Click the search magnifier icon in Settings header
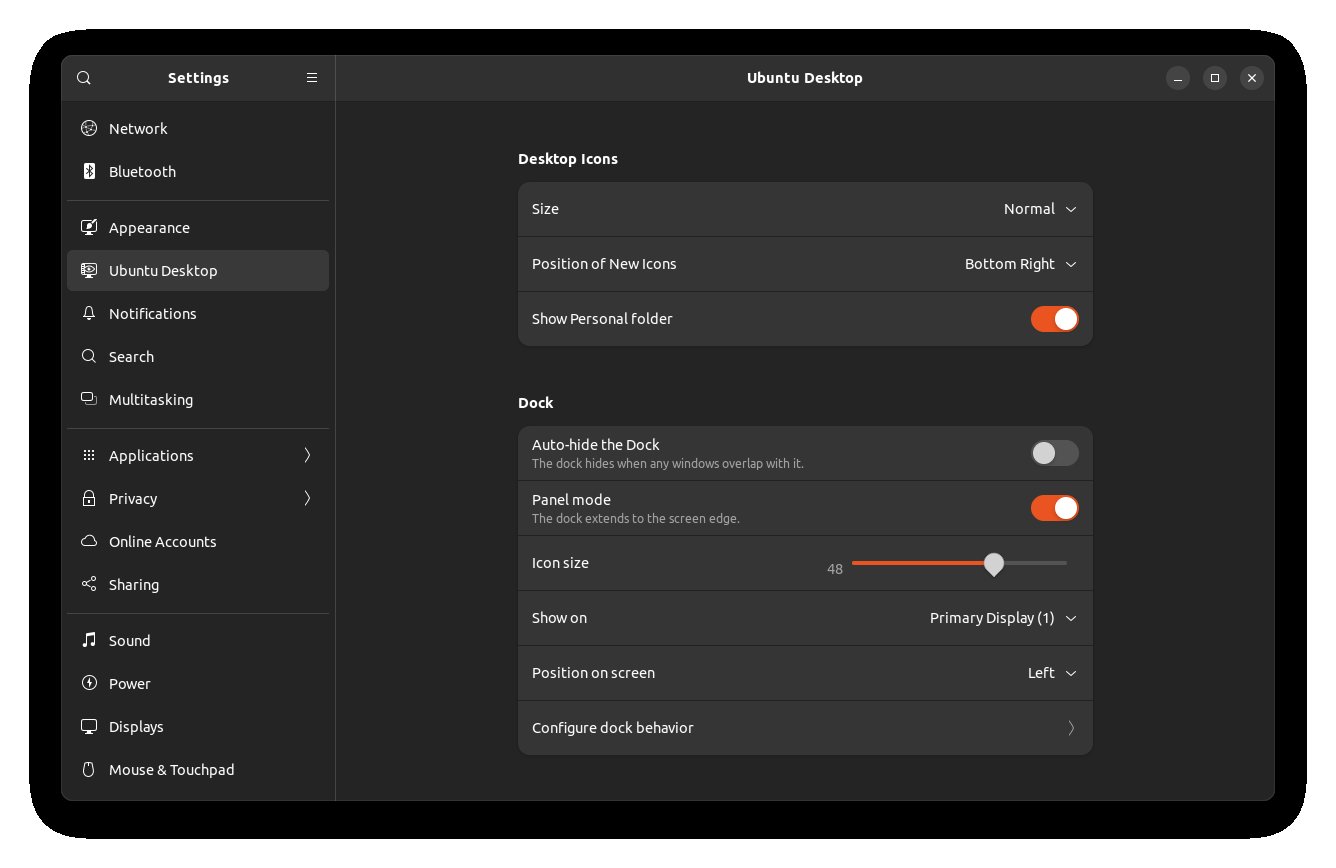The height and width of the screenshot is (868, 1336). 84,78
